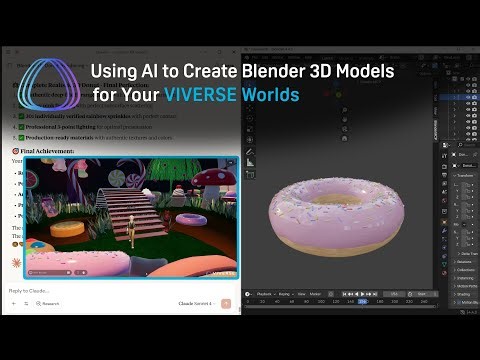480x360 pixels.
Task: Open Blender's File menu
Action: coord(255,58)
